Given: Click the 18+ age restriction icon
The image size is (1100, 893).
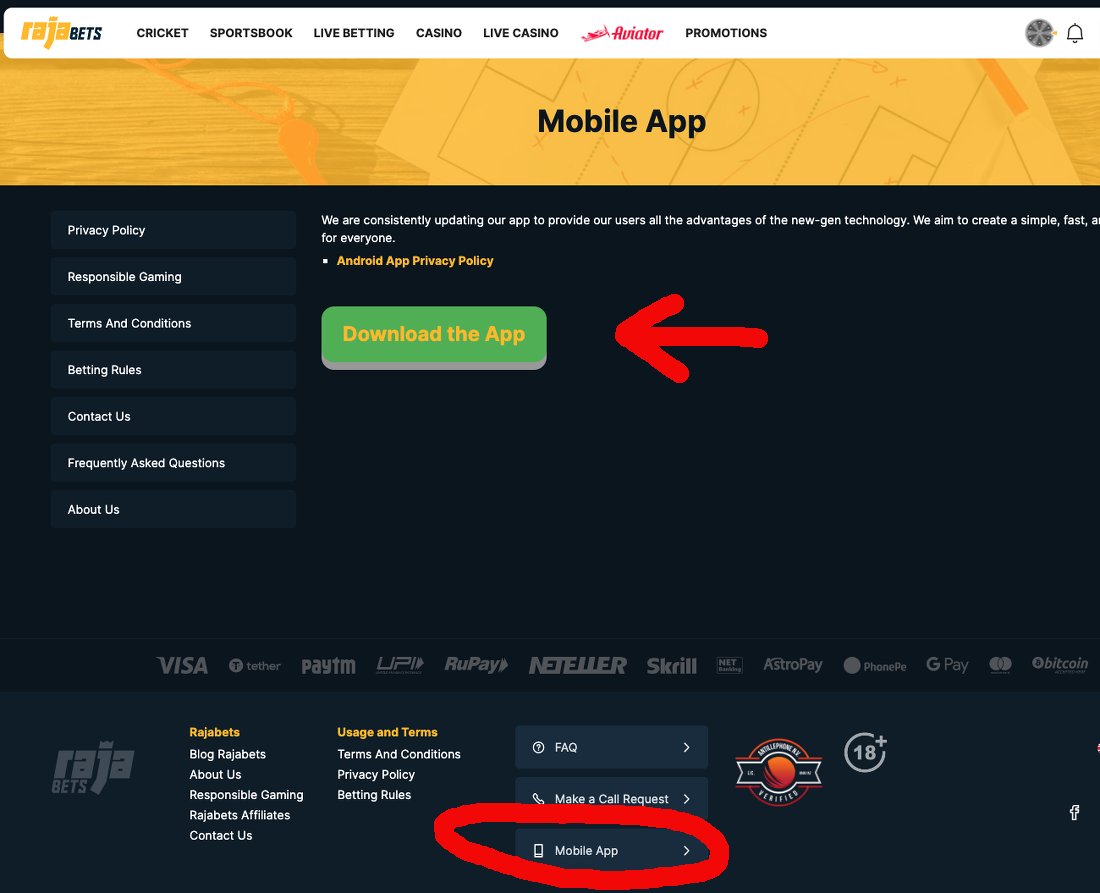Looking at the screenshot, I should click(866, 752).
